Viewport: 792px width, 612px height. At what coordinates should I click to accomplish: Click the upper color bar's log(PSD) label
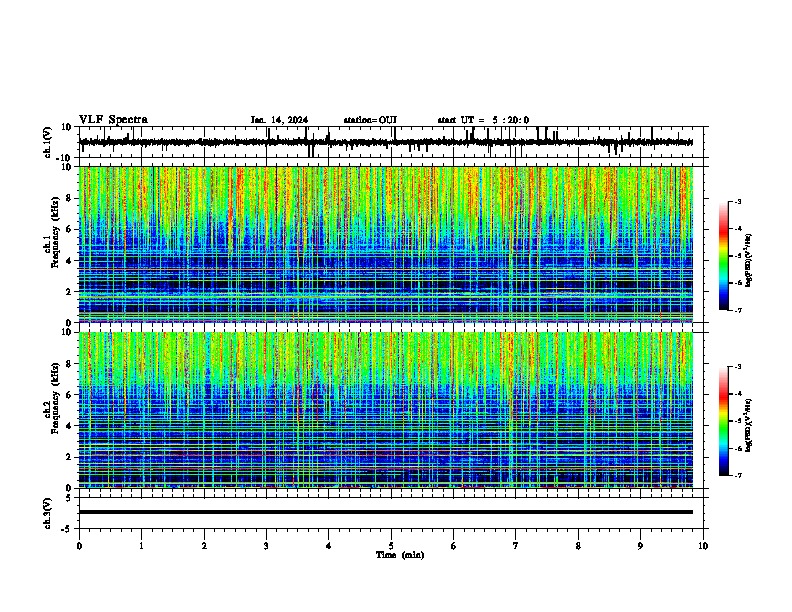point(749,260)
